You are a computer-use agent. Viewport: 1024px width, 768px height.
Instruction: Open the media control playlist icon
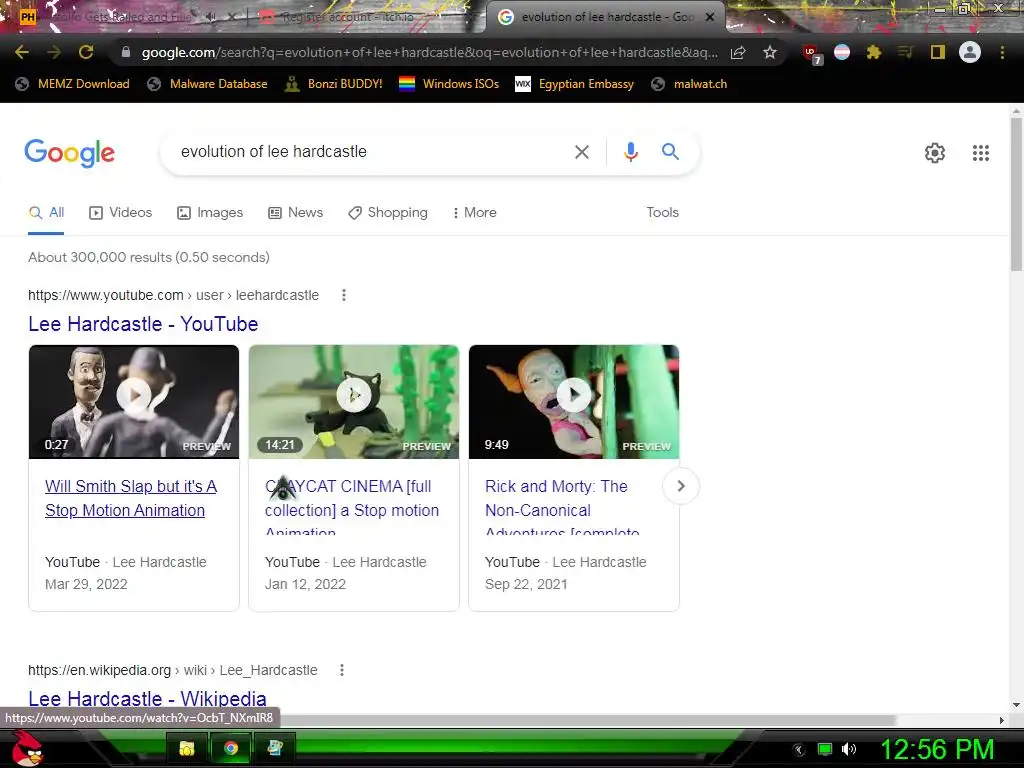905,52
